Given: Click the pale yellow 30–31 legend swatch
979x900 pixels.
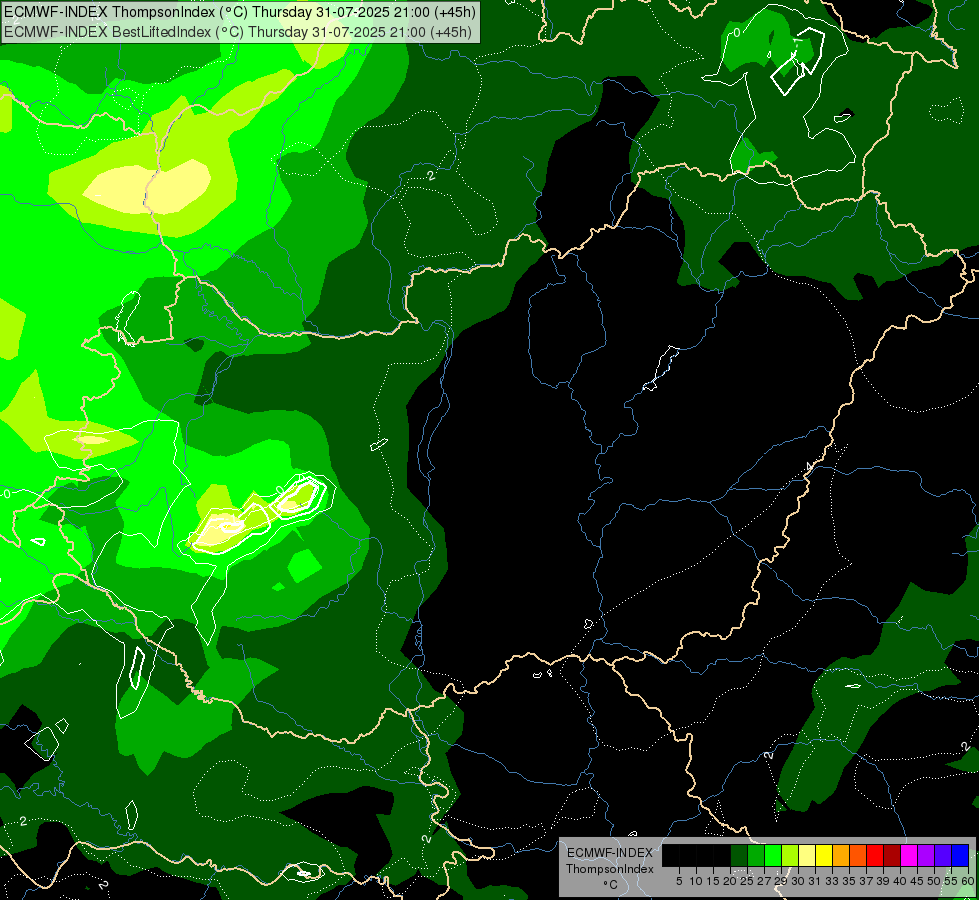Looking at the screenshot, I should (807, 855).
